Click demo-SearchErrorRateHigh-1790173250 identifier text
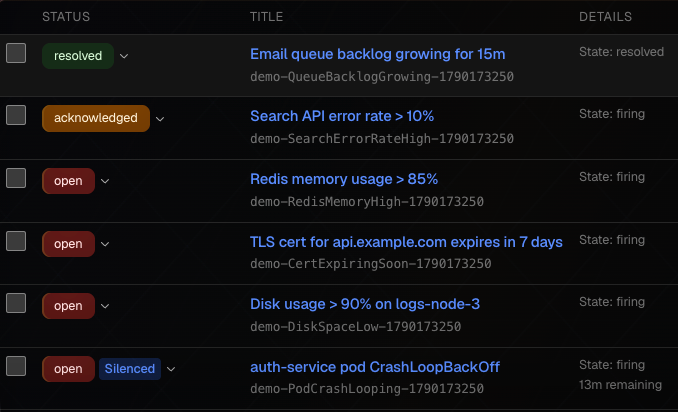This screenshot has width=678, height=412. pyautogui.click(x=382, y=139)
